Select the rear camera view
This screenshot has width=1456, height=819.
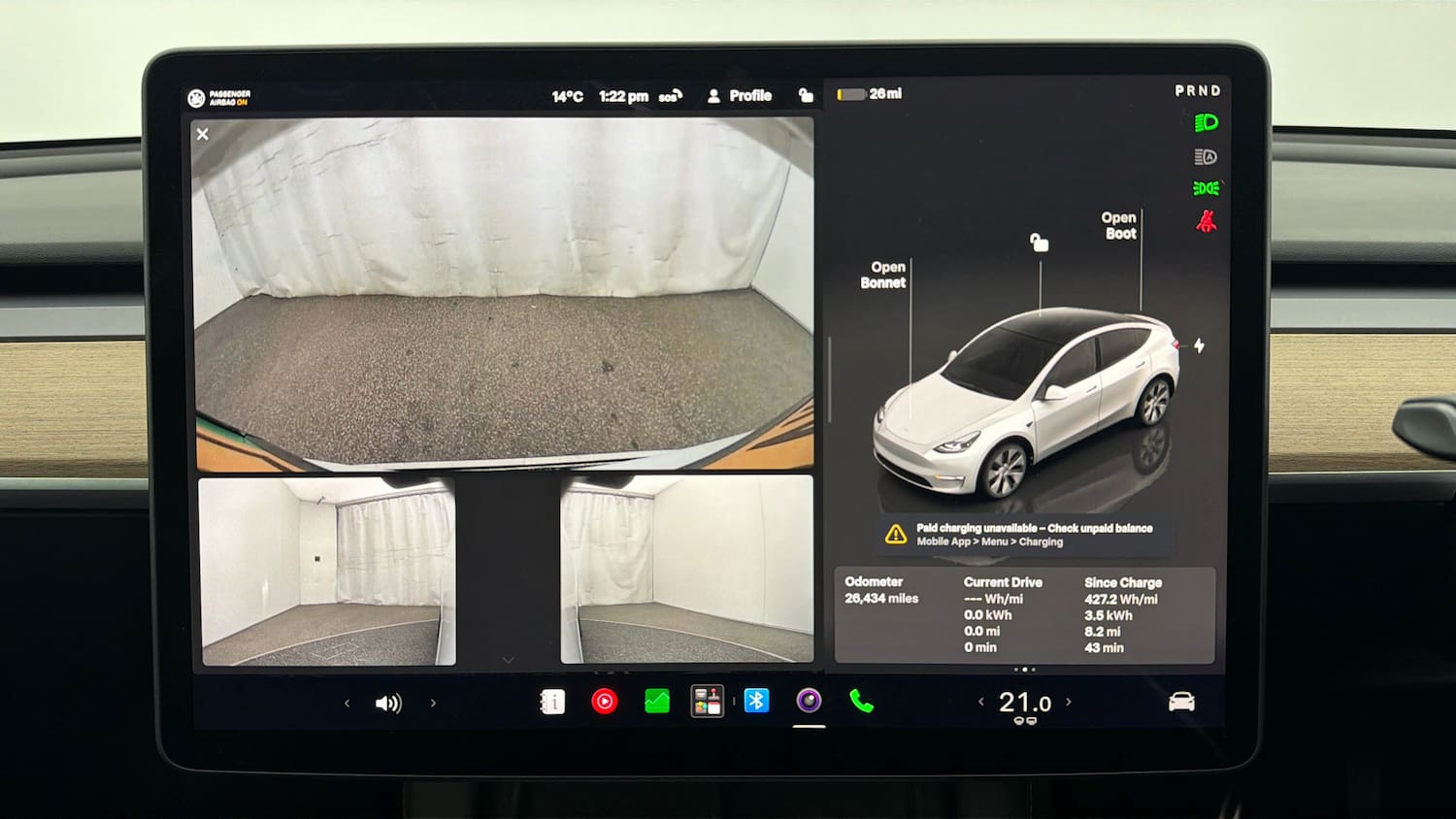click(x=504, y=293)
